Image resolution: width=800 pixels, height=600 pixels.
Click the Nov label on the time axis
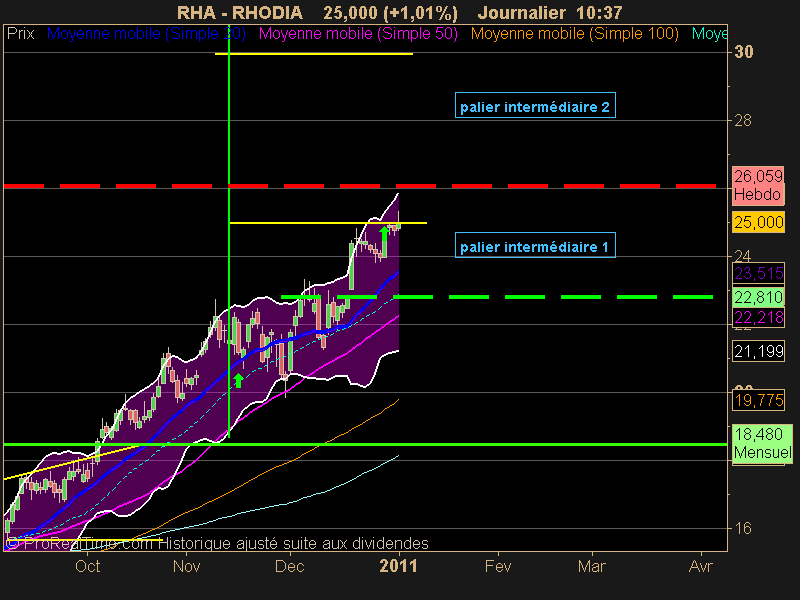point(187,566)
